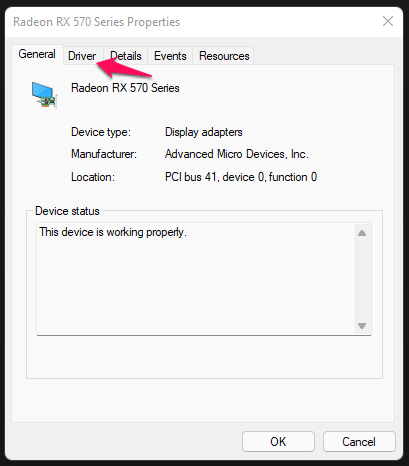Click the display adapter card icon

(44, 95)
